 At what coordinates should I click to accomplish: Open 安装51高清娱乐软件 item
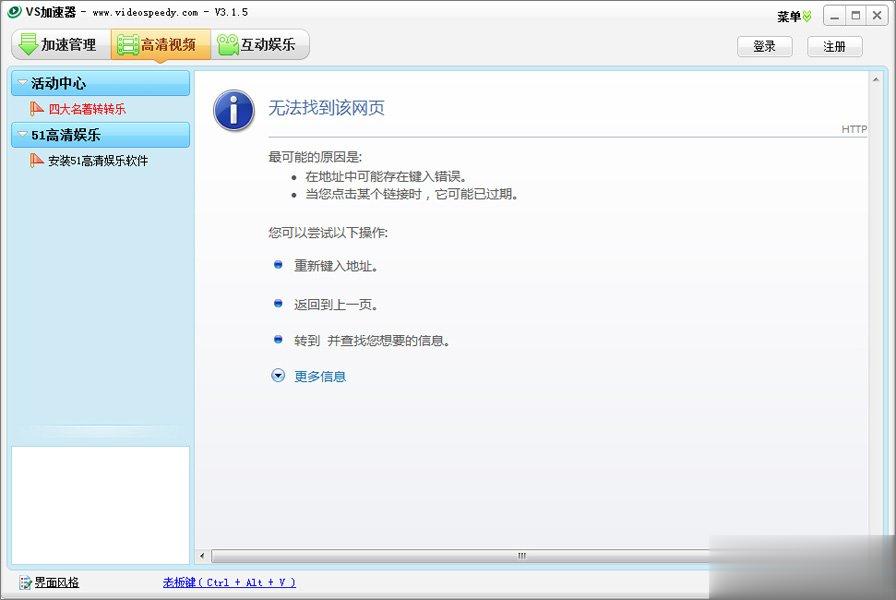tap(98, 161)
